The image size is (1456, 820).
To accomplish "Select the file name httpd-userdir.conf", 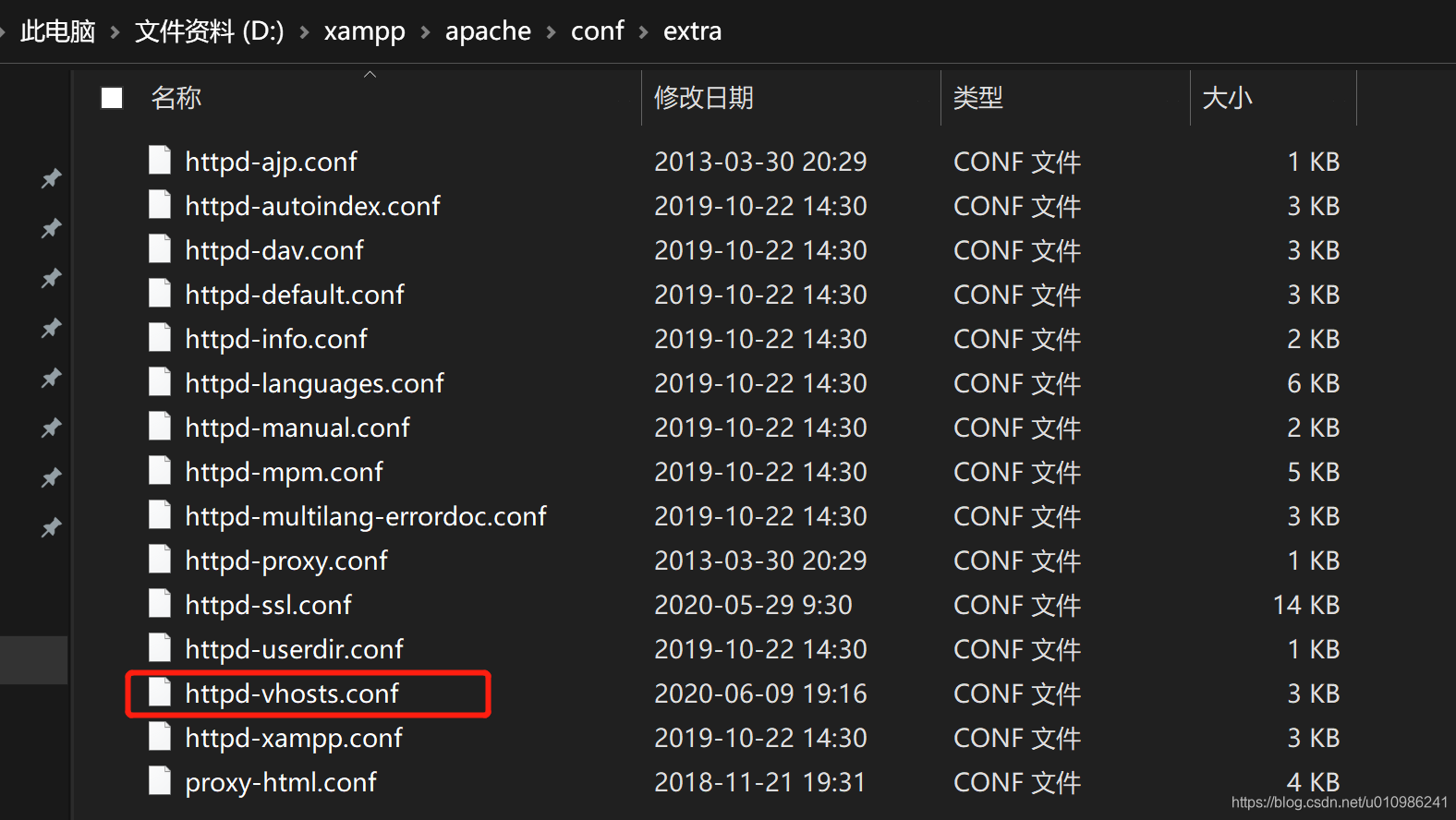I will tap(294, 649).
